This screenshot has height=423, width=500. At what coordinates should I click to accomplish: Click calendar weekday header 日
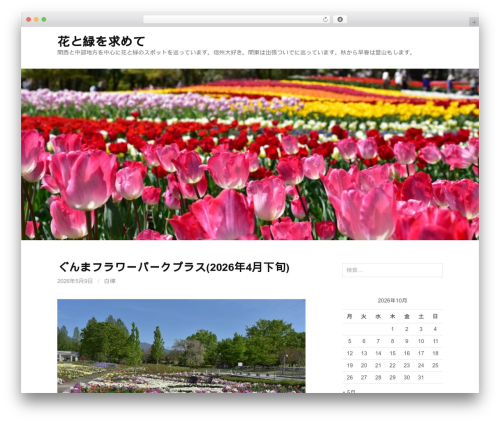point(435,316)
